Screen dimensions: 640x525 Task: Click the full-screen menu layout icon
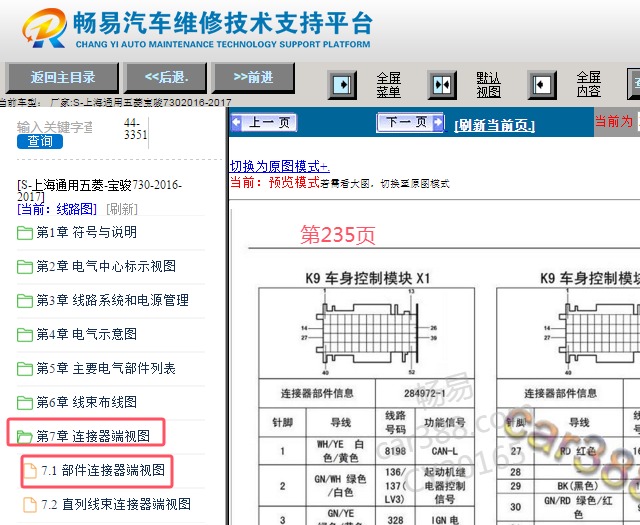coord(342,85)
